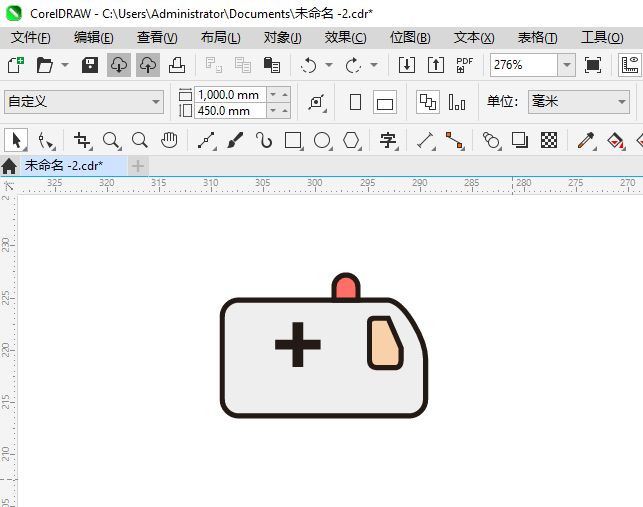Set page to portrait orientation
The width and height of the screenshot is (643, 507).
pyautogui.click(x=356, y=102)
